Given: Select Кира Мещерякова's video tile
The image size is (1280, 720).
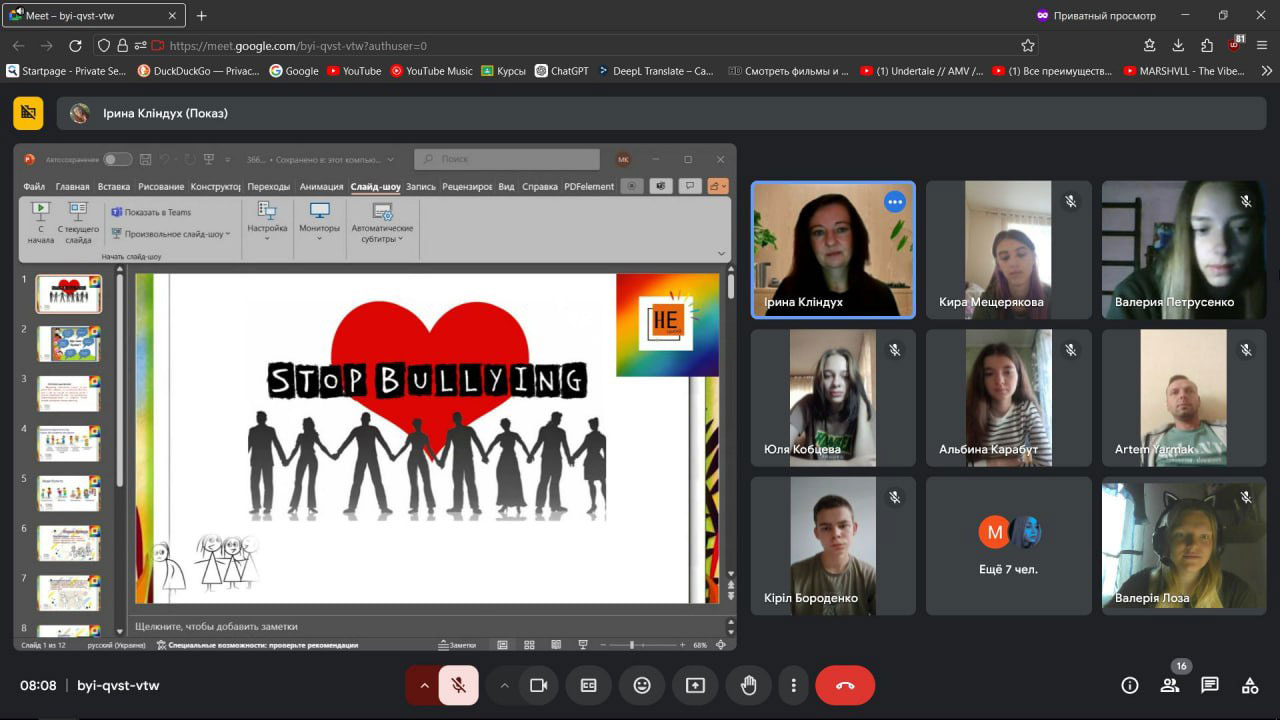Looking at the screenshot, I should [x=1008, y=250].
